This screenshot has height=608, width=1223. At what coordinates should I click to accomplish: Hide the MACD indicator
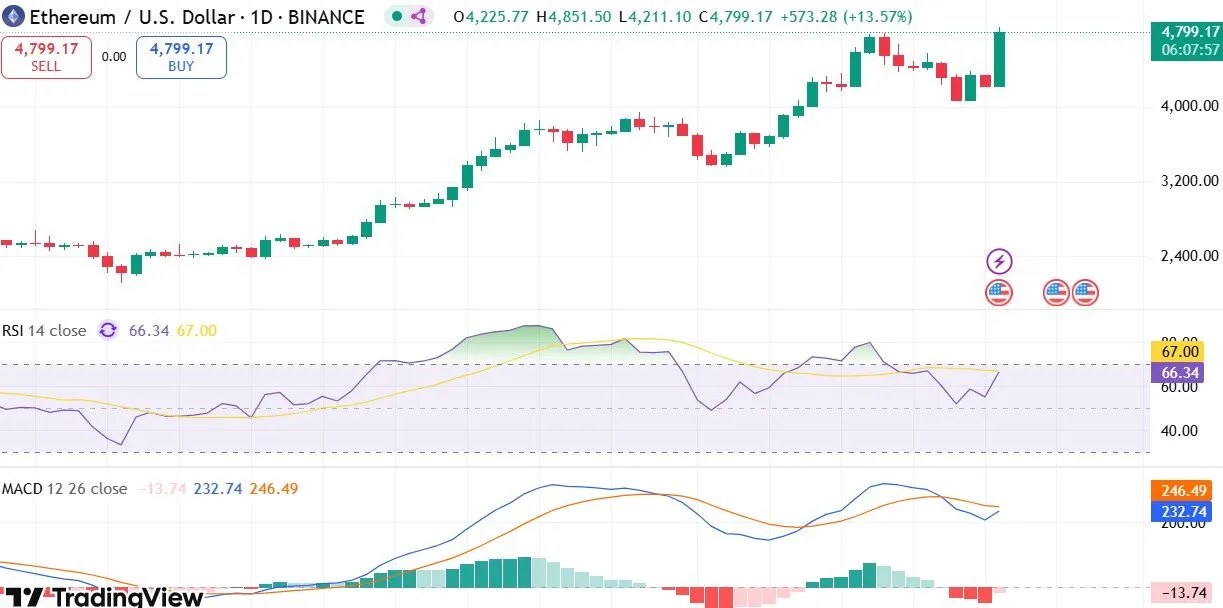click(x=65, y=489)
